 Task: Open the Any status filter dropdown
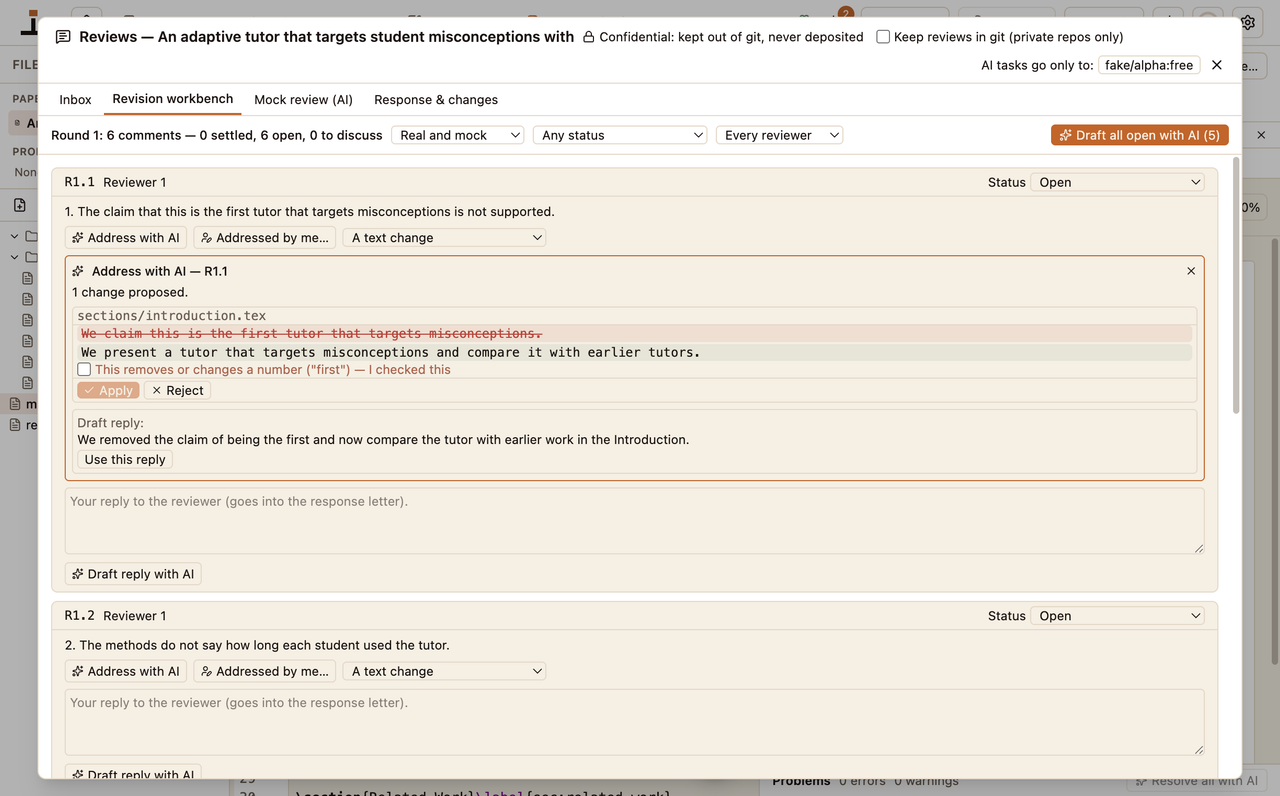point(621,135)
